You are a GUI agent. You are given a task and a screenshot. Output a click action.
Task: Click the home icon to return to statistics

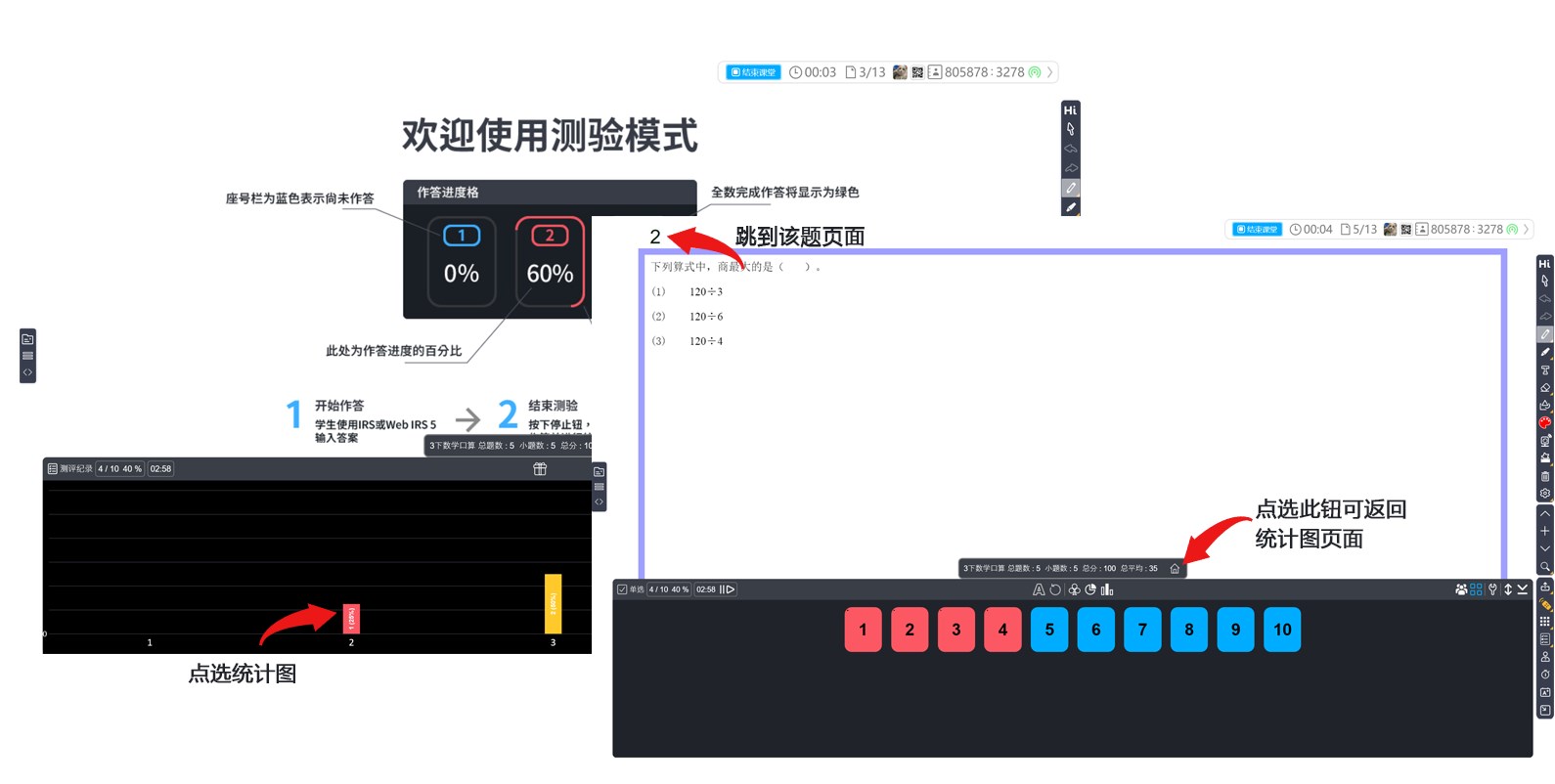pos(1175,569)
